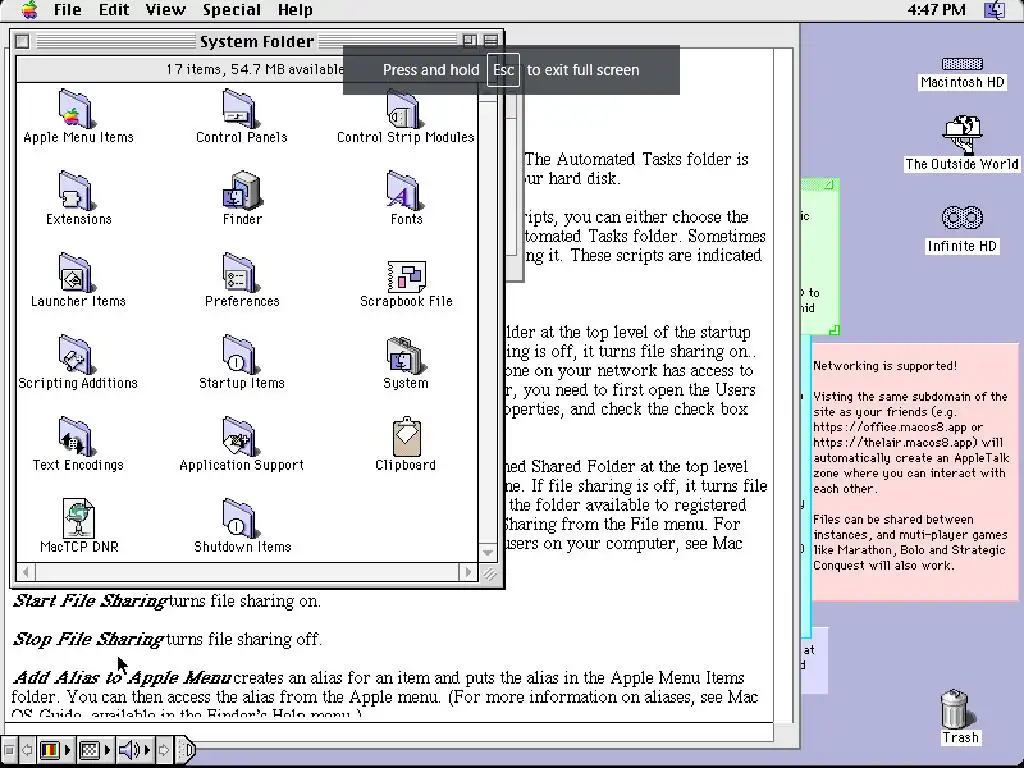This screenshot has width=1024, height=768.
Task: Collapse the control strip using its end tab
Action: (186, 750)
